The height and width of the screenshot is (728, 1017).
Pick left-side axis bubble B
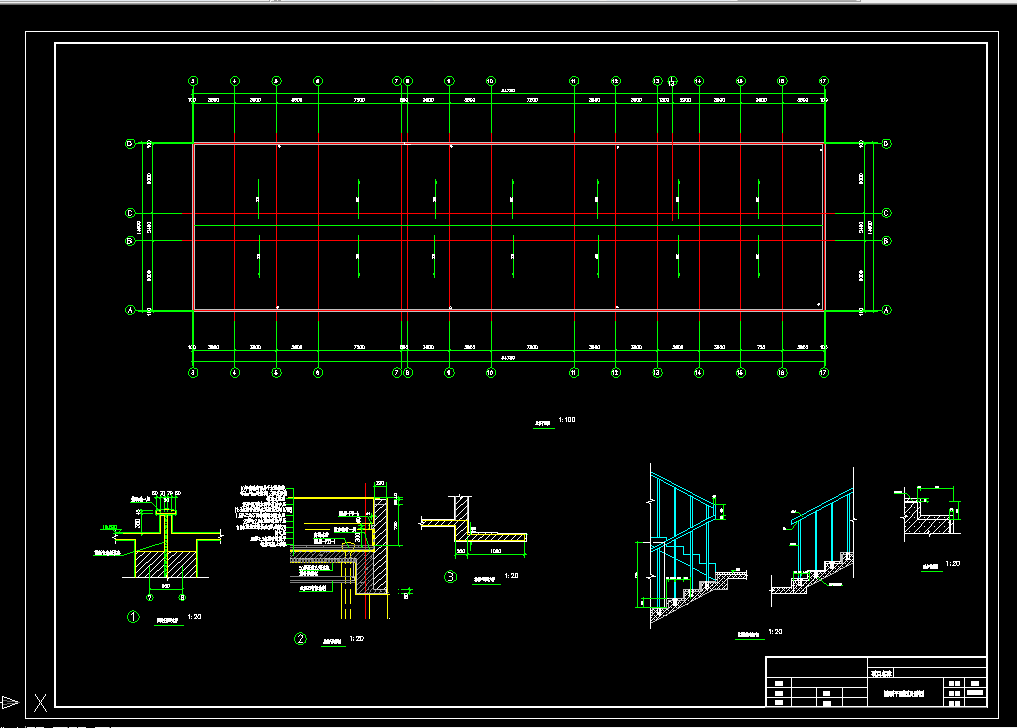pyautogui.click(x=130, y=241)
